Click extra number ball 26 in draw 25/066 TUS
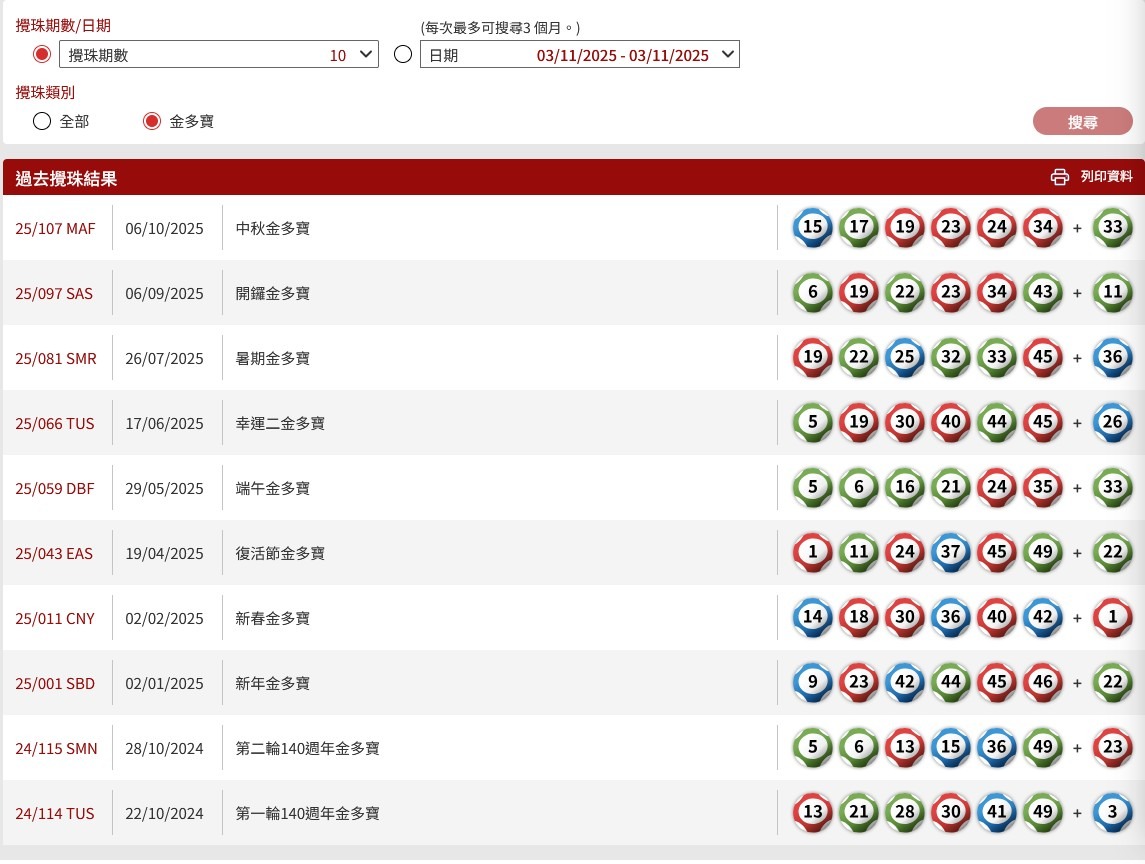Viewport: 1145px width, 864px height. click(1112, 423)
